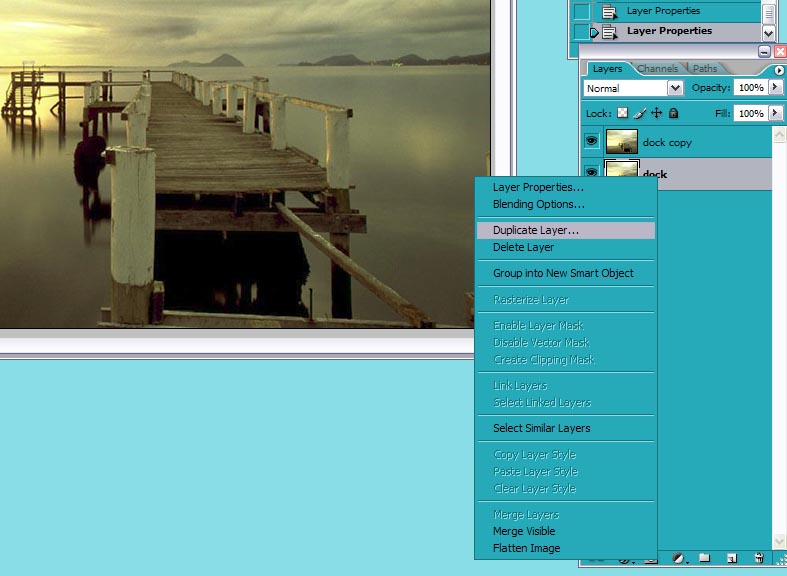This screenshot has height=576, width=787.
Task: Open the Opacity slider arrow
Action: click(x=775, y=87)
